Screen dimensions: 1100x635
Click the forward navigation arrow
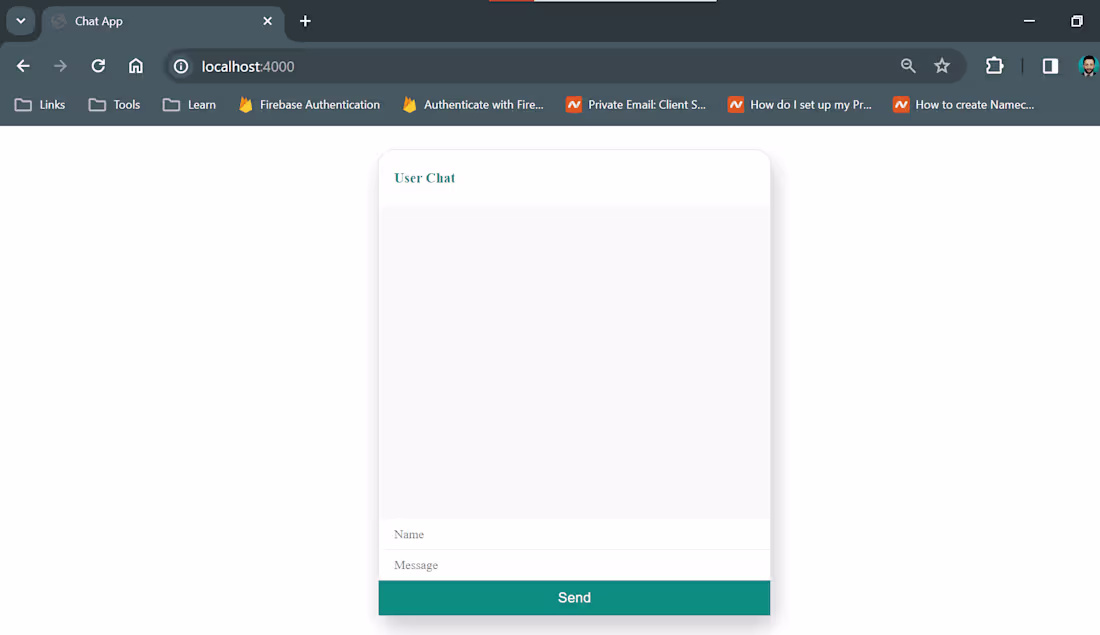(x=59, y=66)
